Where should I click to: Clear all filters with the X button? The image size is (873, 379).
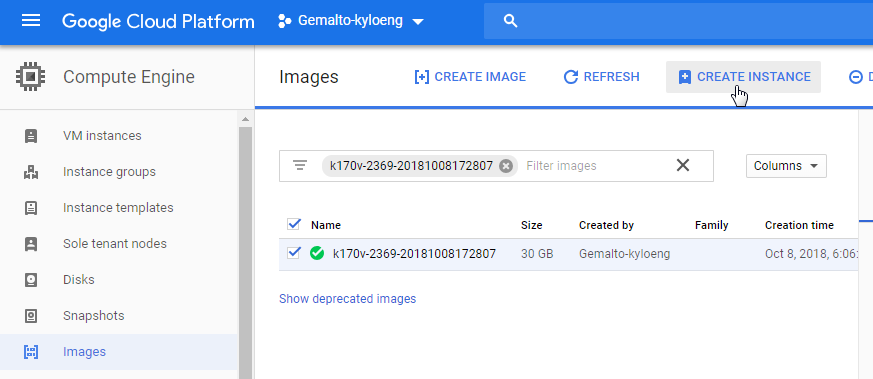pyautogui.click(x=683, y=165)
